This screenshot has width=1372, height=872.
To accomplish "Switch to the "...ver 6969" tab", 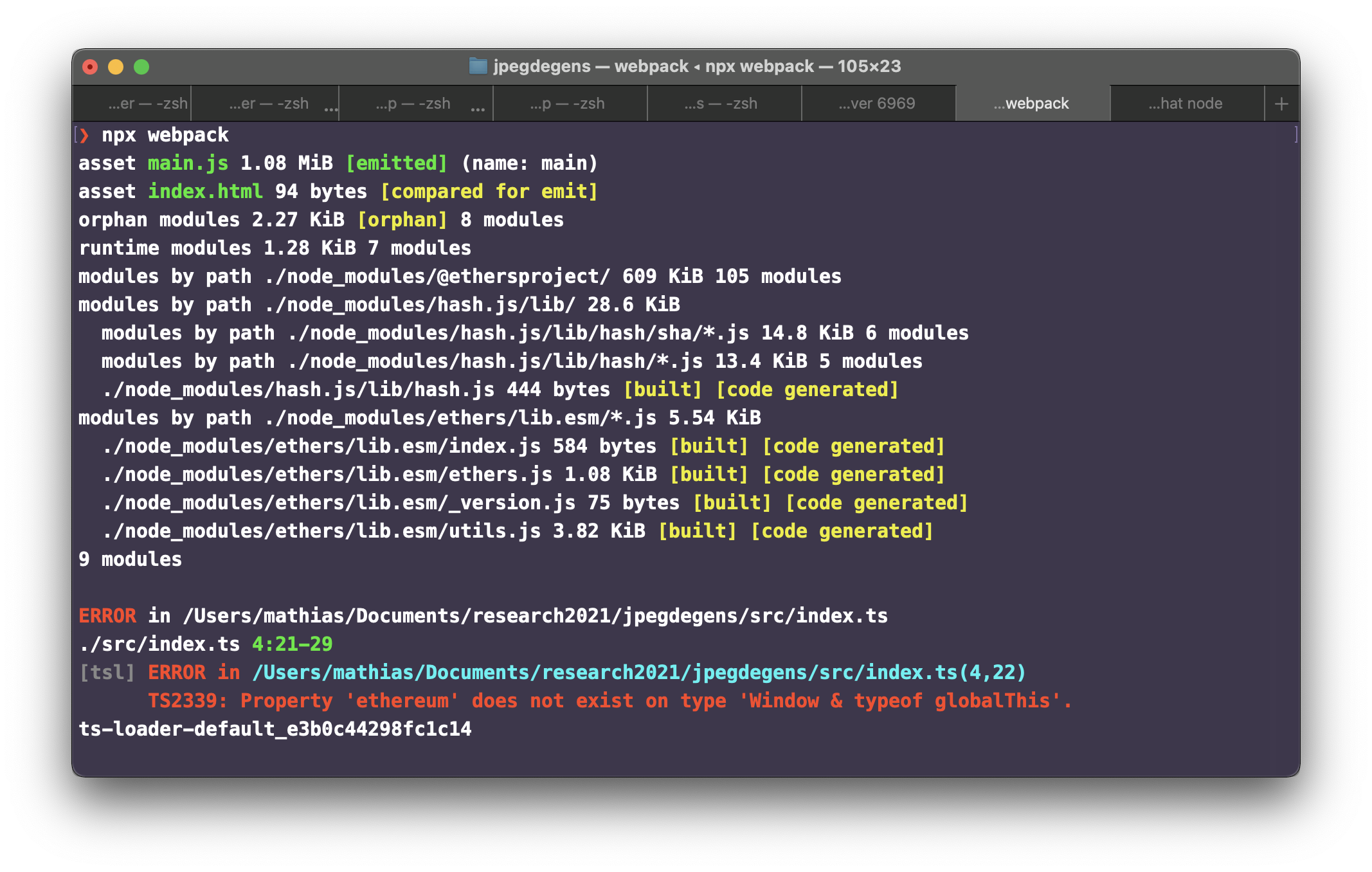I will [877, 103].
